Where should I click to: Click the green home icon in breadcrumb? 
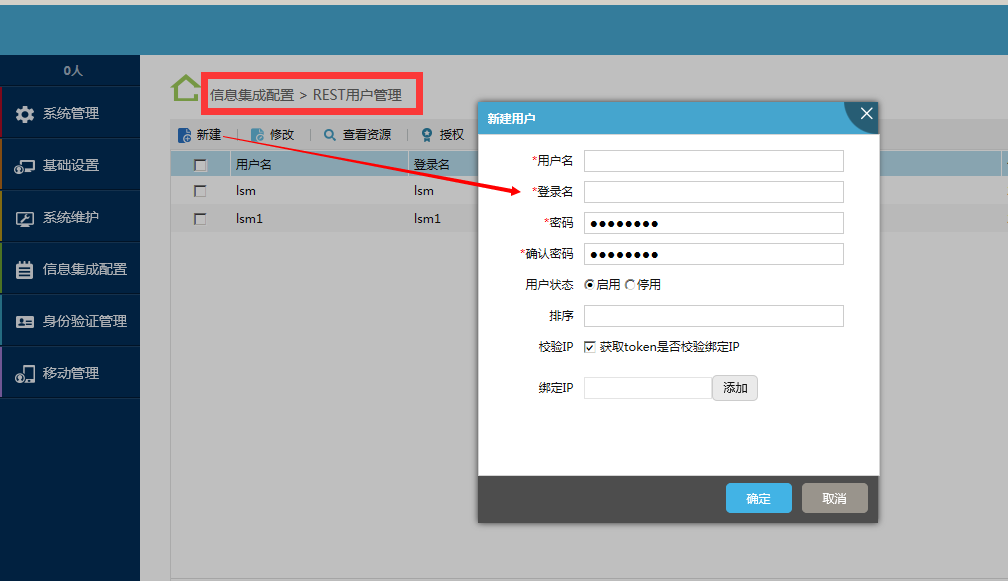coord(185,89)
